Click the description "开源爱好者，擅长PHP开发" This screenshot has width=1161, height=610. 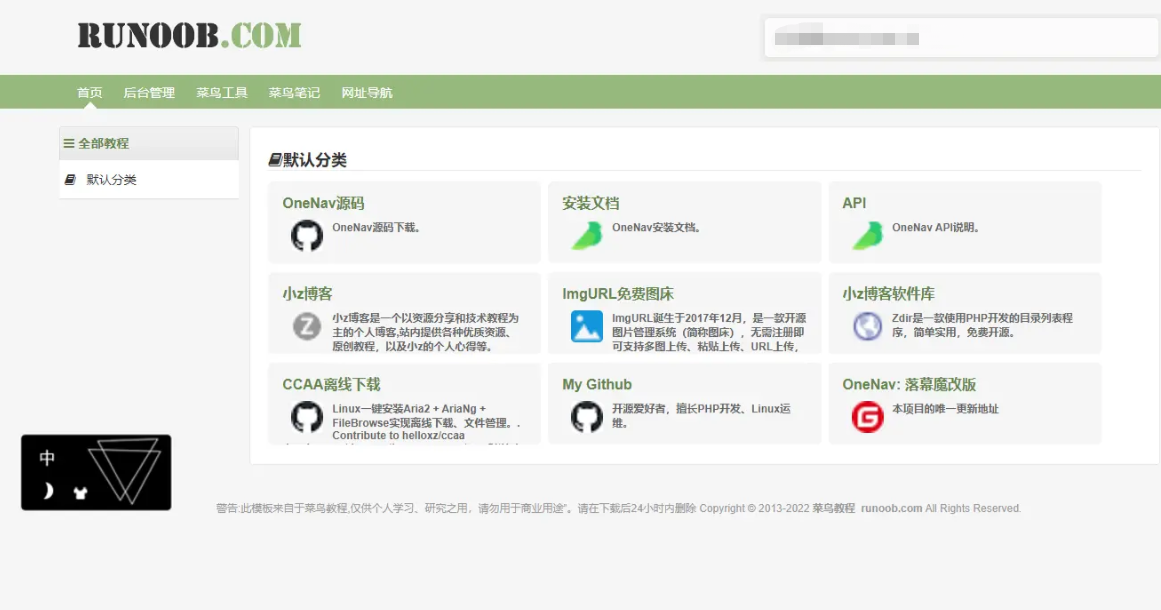coord(701,415)
